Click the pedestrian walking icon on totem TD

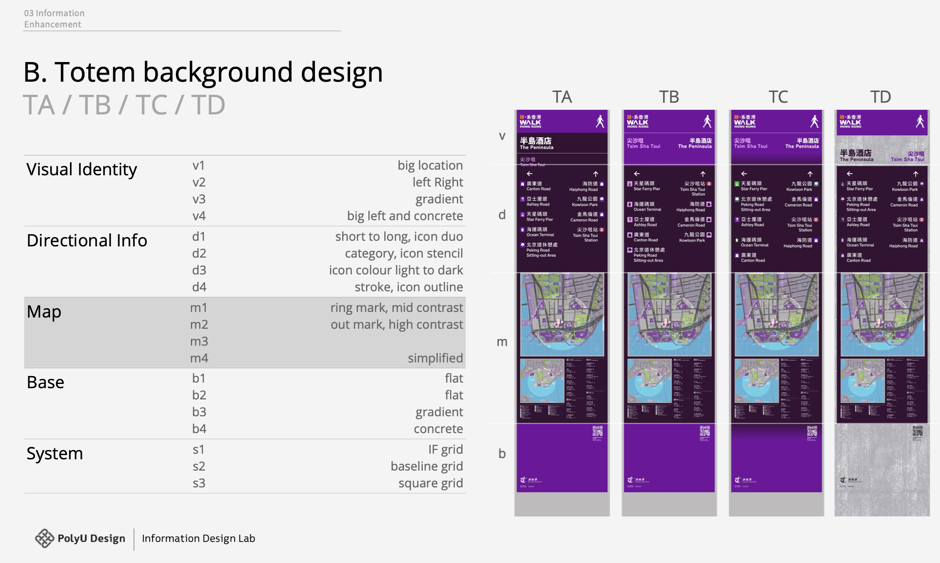920,121
